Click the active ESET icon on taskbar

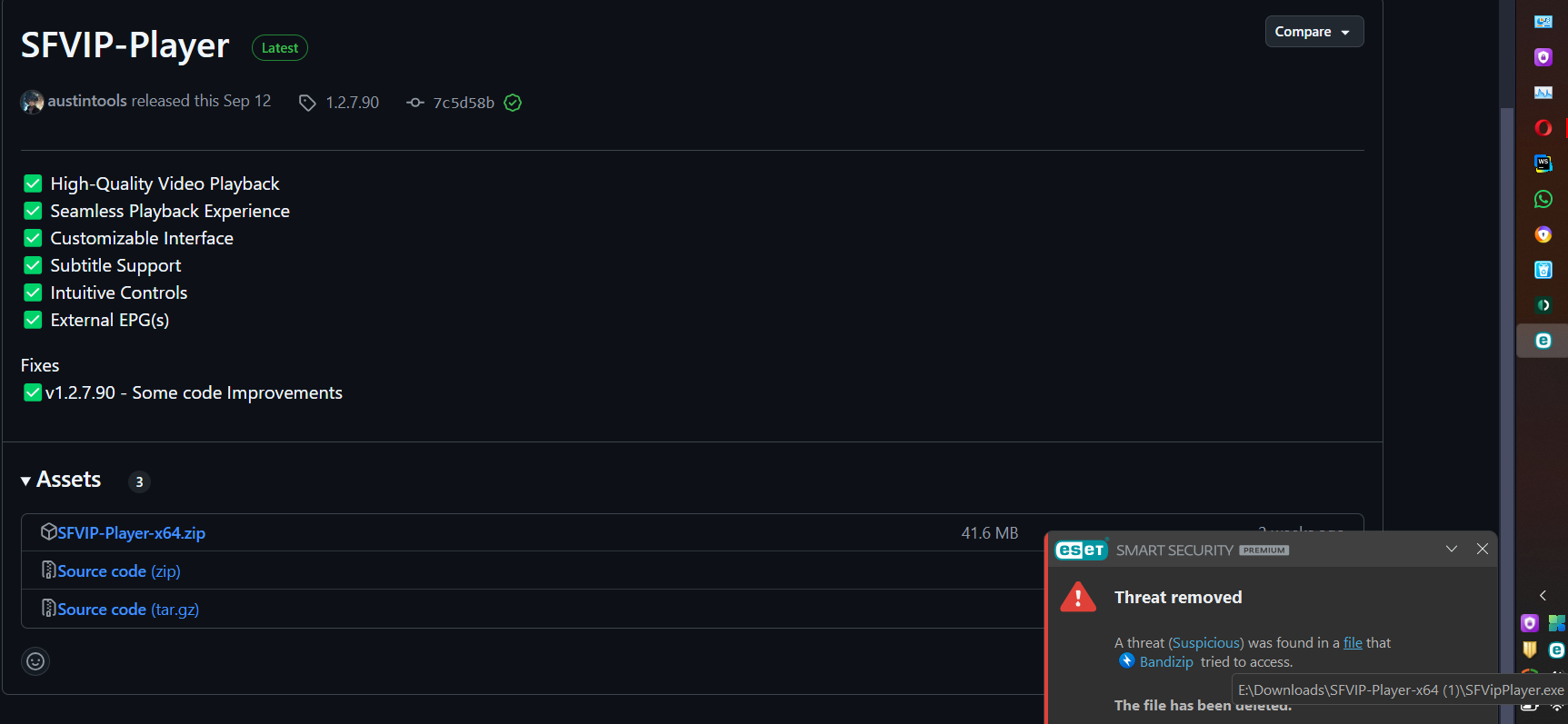click(x=1543, y=341)
